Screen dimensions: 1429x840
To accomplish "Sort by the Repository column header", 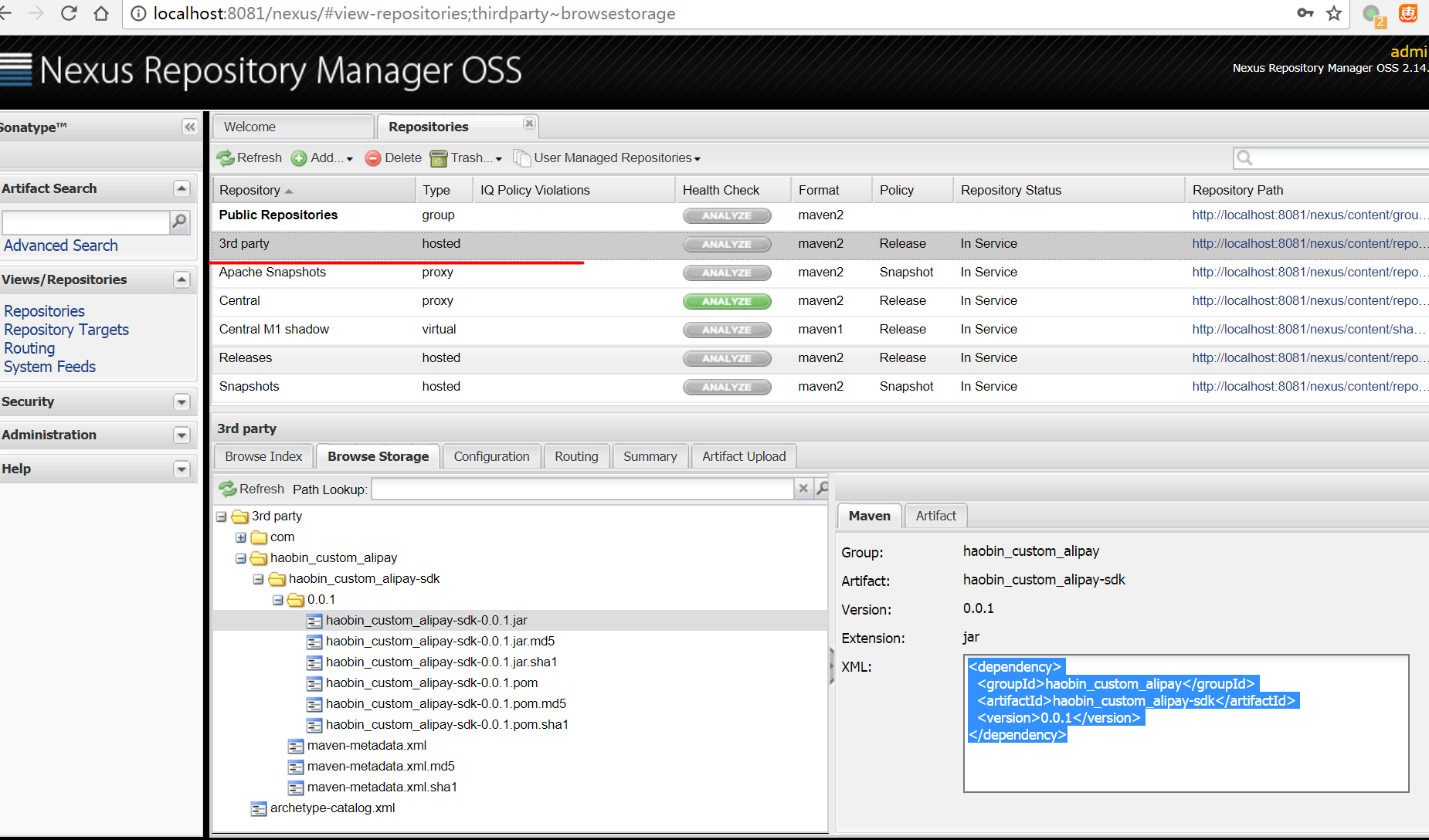I will click(314, 190).
